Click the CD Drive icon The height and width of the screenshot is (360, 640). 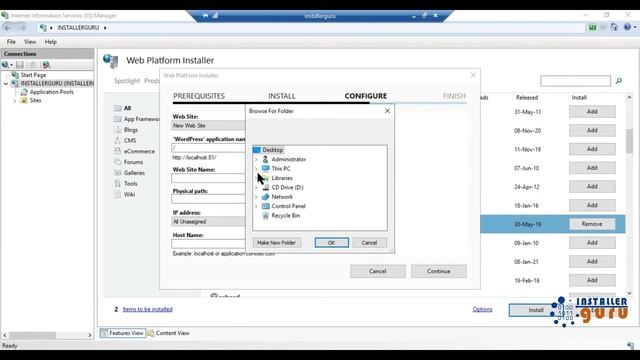pos(265,187)
